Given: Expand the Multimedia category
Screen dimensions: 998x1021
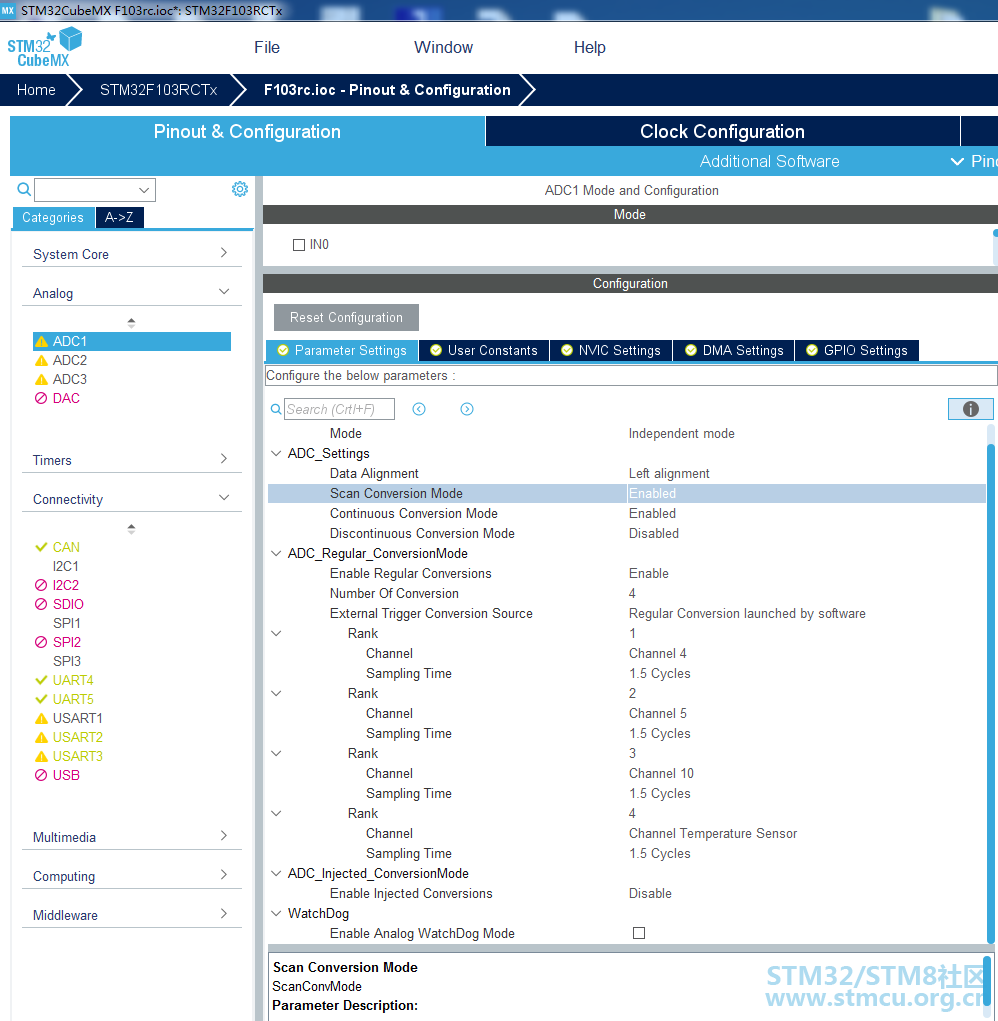Looking at the screenshot, I should 224,835.
